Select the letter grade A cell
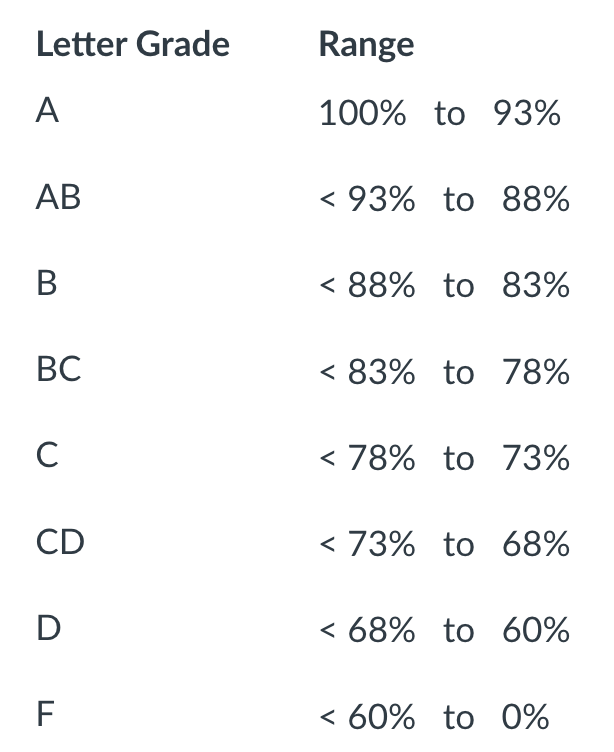The width and height of the screenshot is (614, 752). click(47, 113)
